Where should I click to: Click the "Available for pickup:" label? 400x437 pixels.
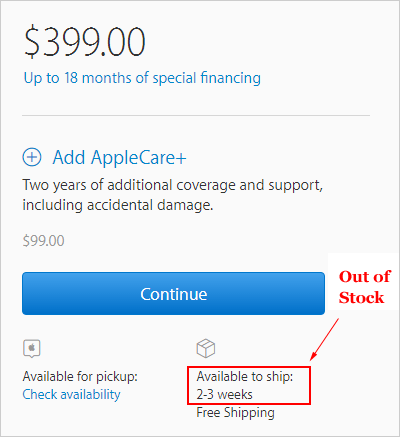[x=80, y=376]
